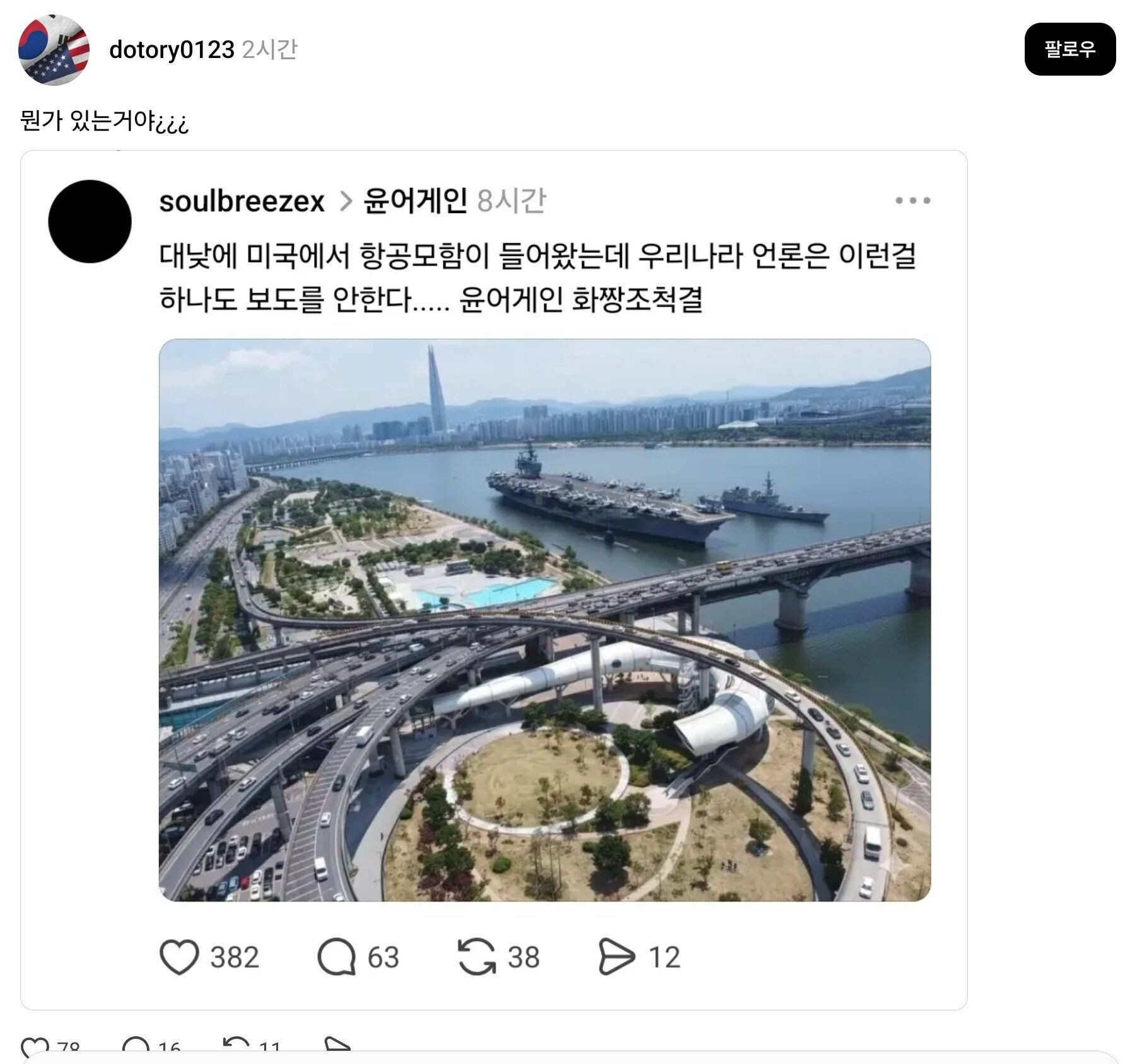Open the three-dot more options menu
The height and width of the screenshot is (1064, 1142).
click(912, 201)
